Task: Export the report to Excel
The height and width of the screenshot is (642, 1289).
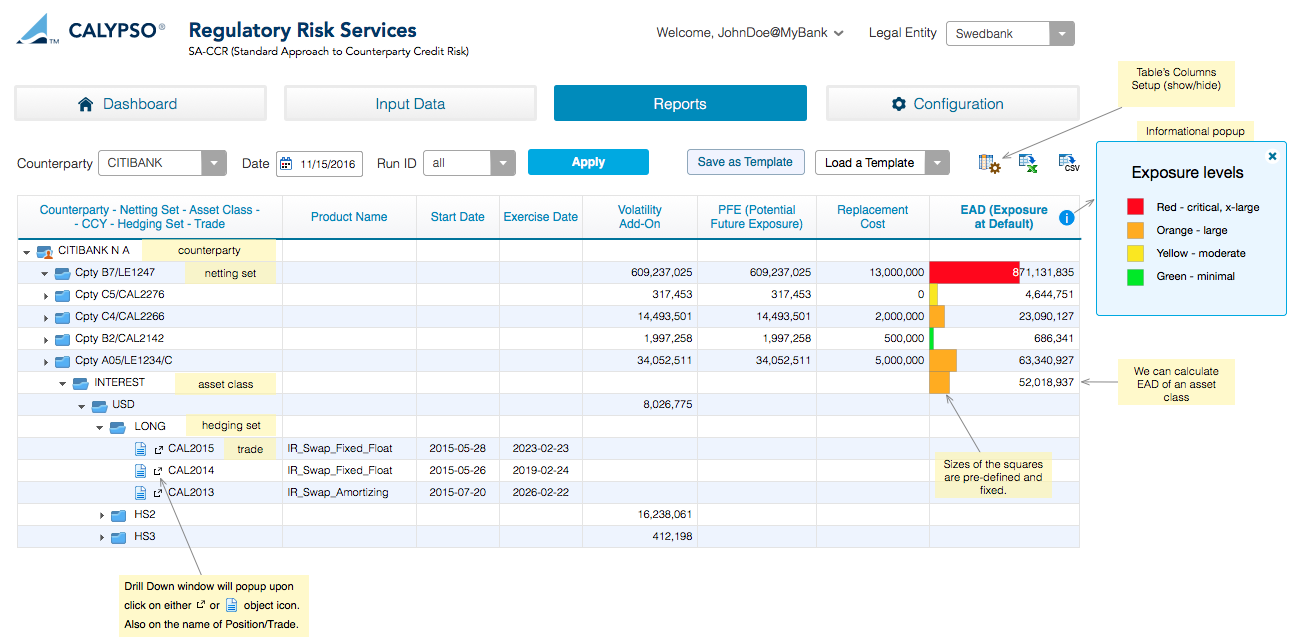Action: [x=1027, y=163]
